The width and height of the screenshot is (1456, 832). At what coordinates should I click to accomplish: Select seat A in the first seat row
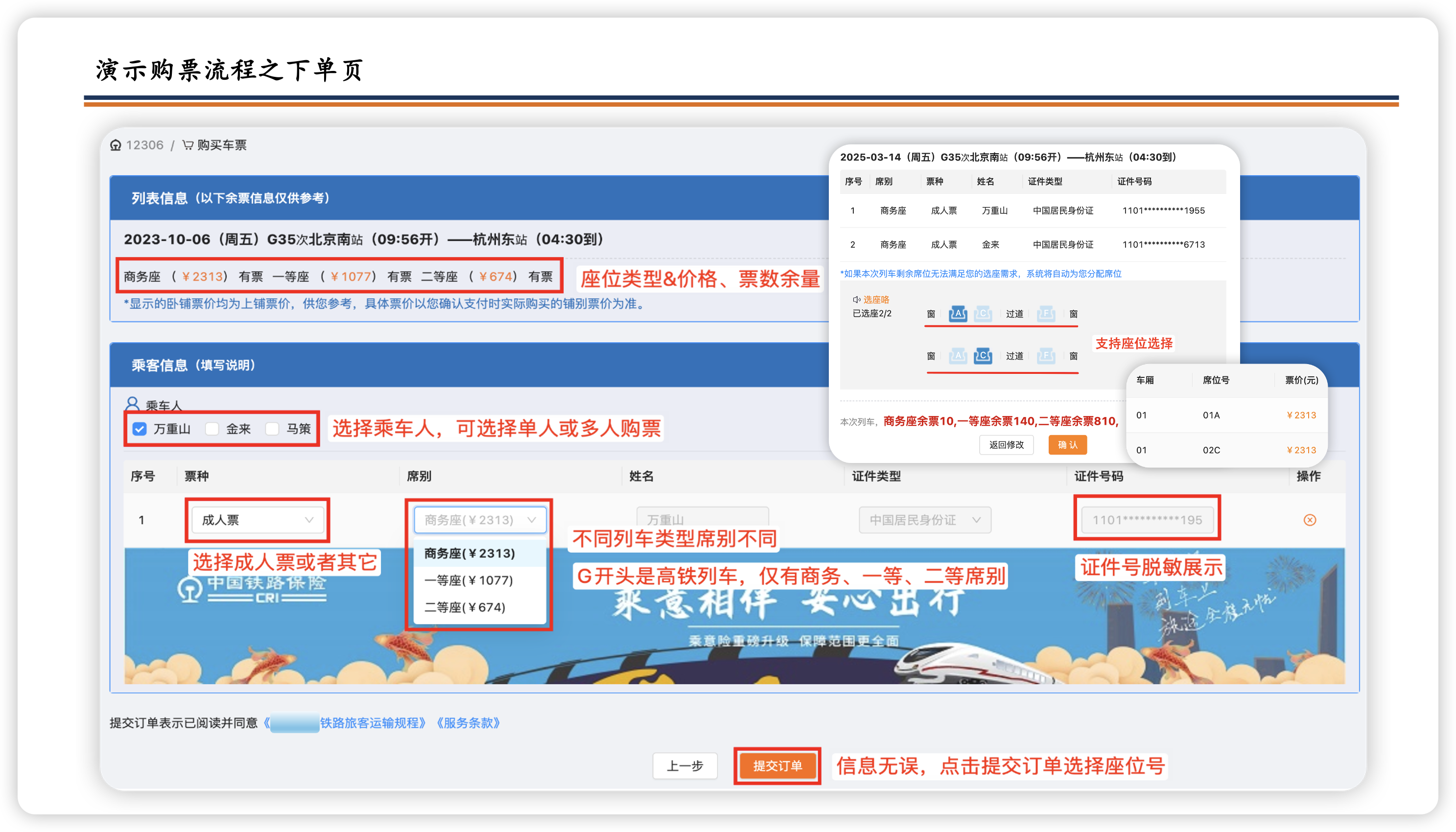pos(958,314)
